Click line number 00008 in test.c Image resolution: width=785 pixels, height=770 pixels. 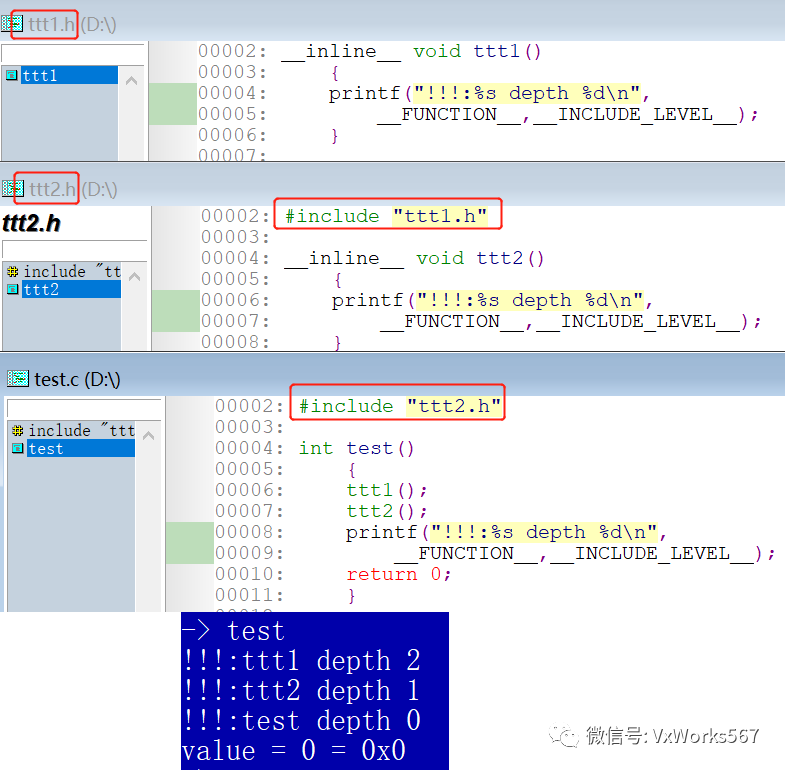click(249, 532)
